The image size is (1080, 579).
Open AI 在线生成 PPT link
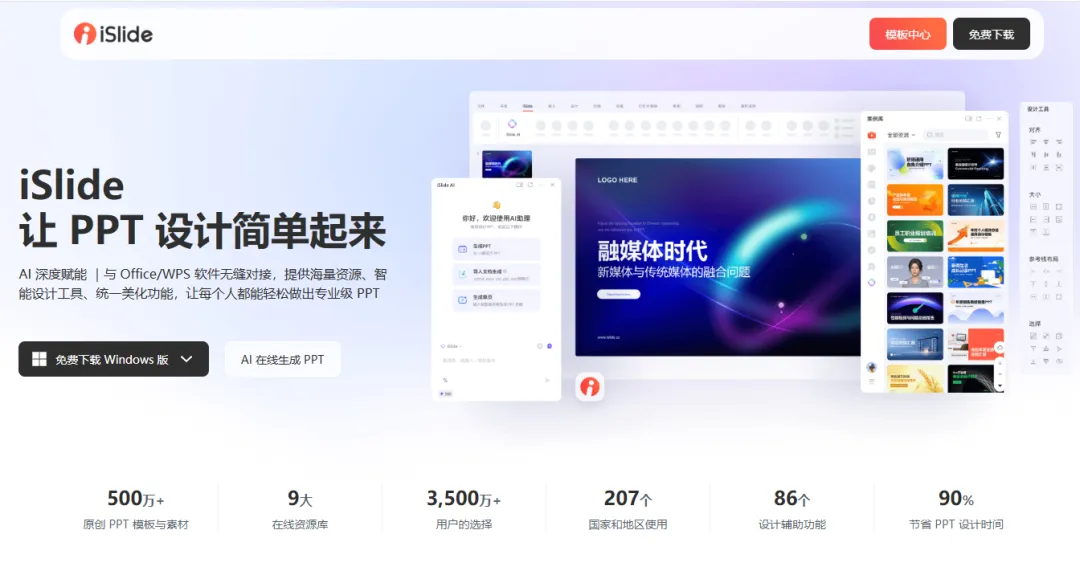pyautogui.click(x=282, y=359)
